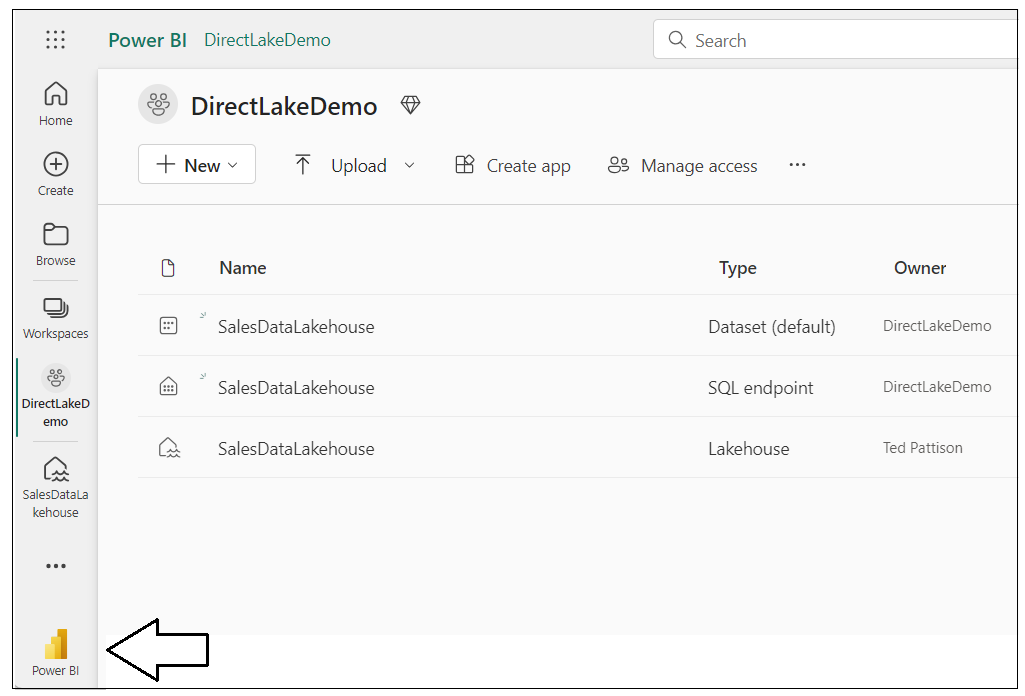Open the New item dropdown
Viewport: 1025px width, 696px height.
click(197, 164)
